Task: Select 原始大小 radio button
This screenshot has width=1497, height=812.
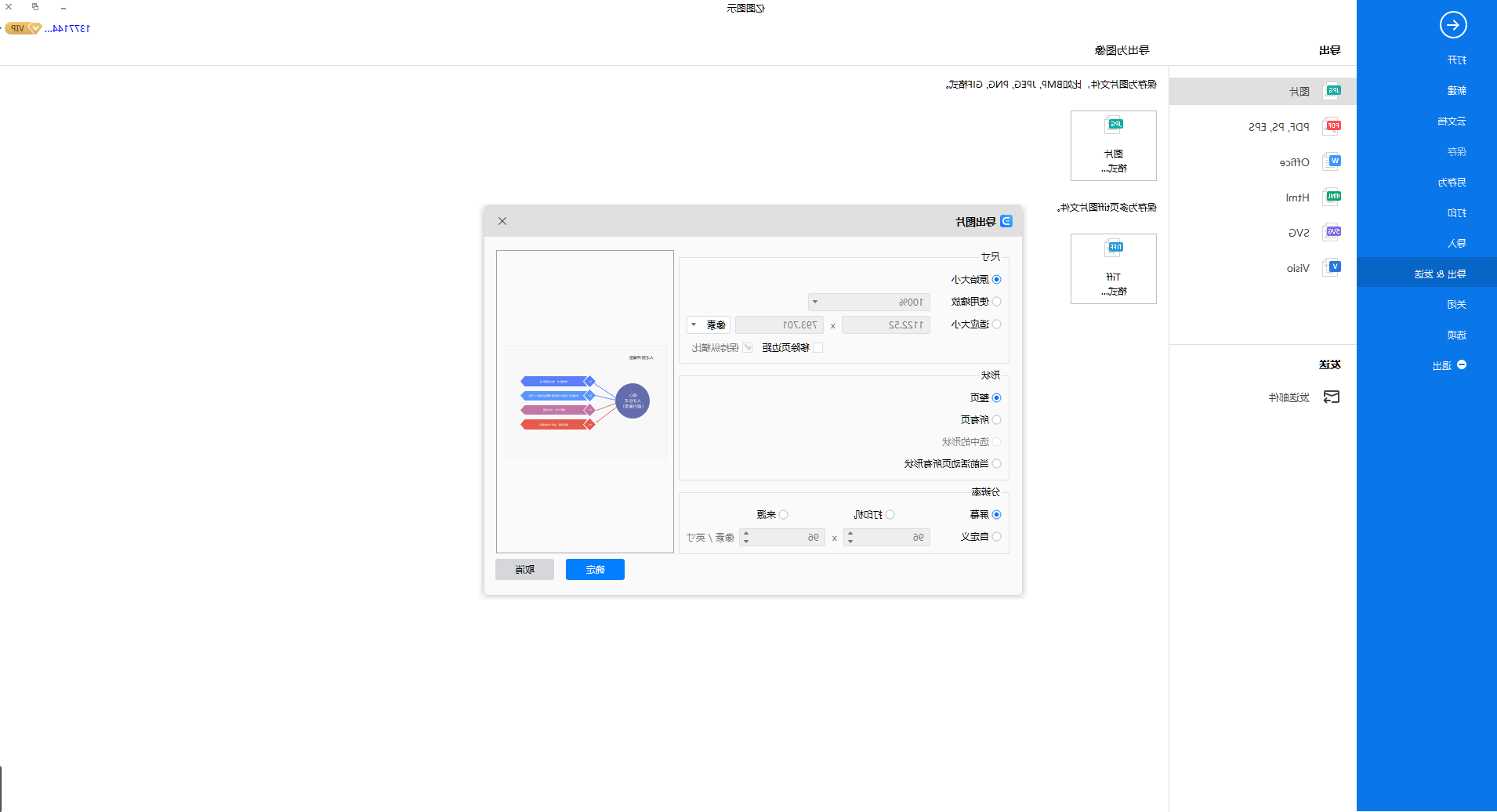Action: [x=997, y=280]
